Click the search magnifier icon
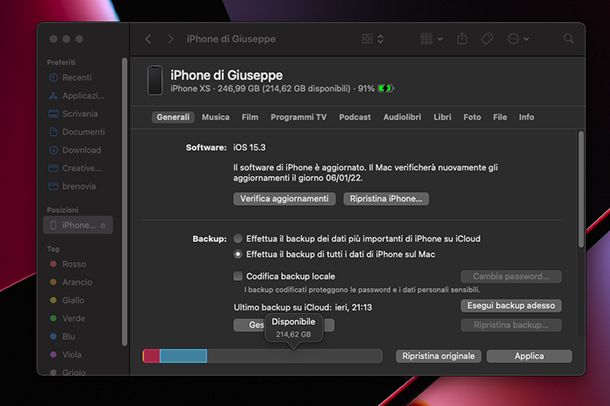 pyautogui.click(x=568, y=39)
